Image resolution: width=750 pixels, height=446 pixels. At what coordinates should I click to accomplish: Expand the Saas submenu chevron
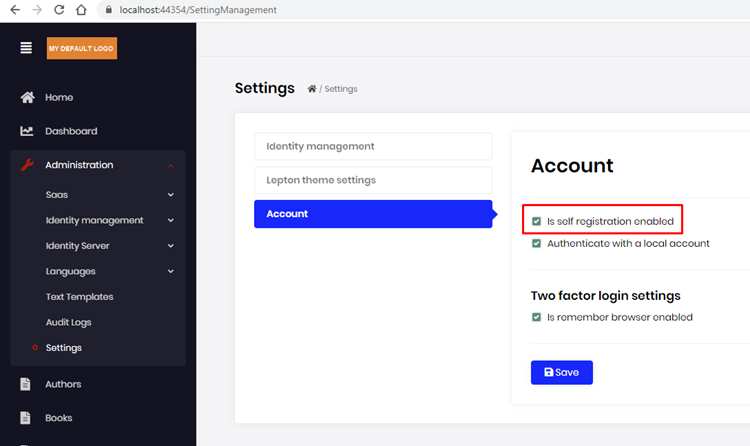(171, 195)
